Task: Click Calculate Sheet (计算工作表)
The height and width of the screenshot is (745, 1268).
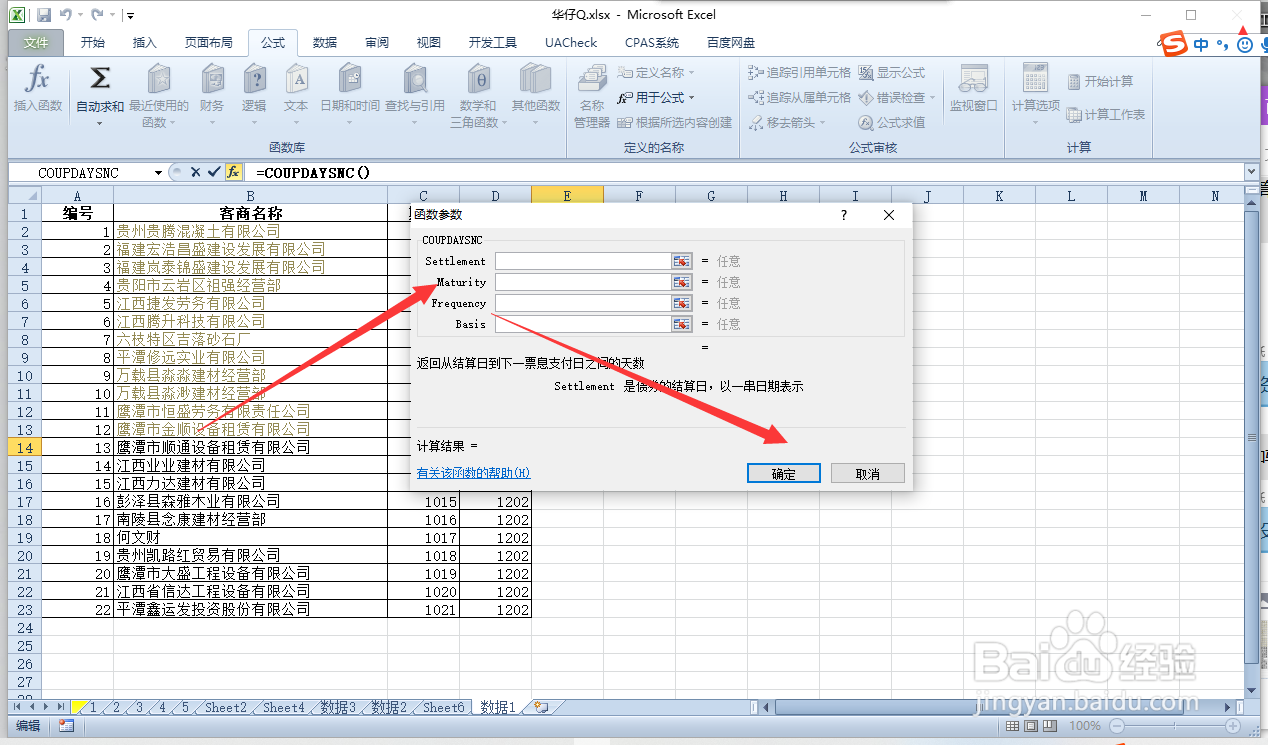Action: click(x=1106, y=115)
